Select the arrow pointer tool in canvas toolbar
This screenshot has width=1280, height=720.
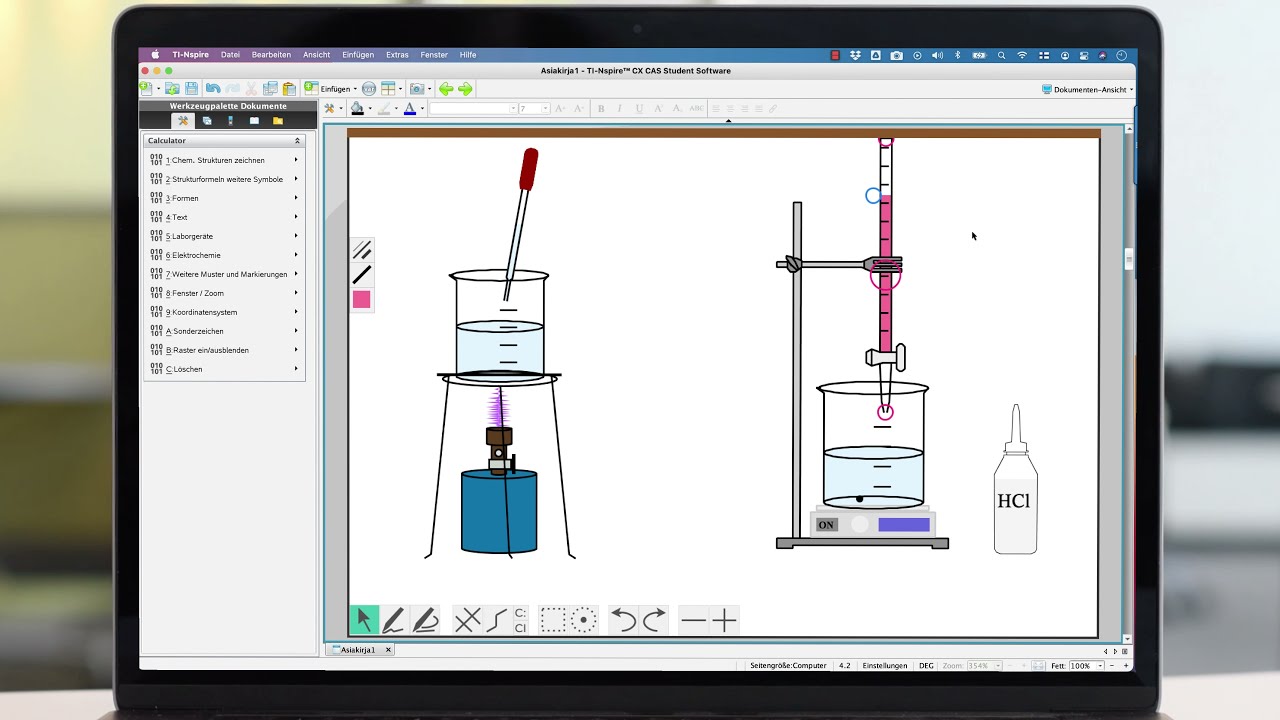click(364, 620)
